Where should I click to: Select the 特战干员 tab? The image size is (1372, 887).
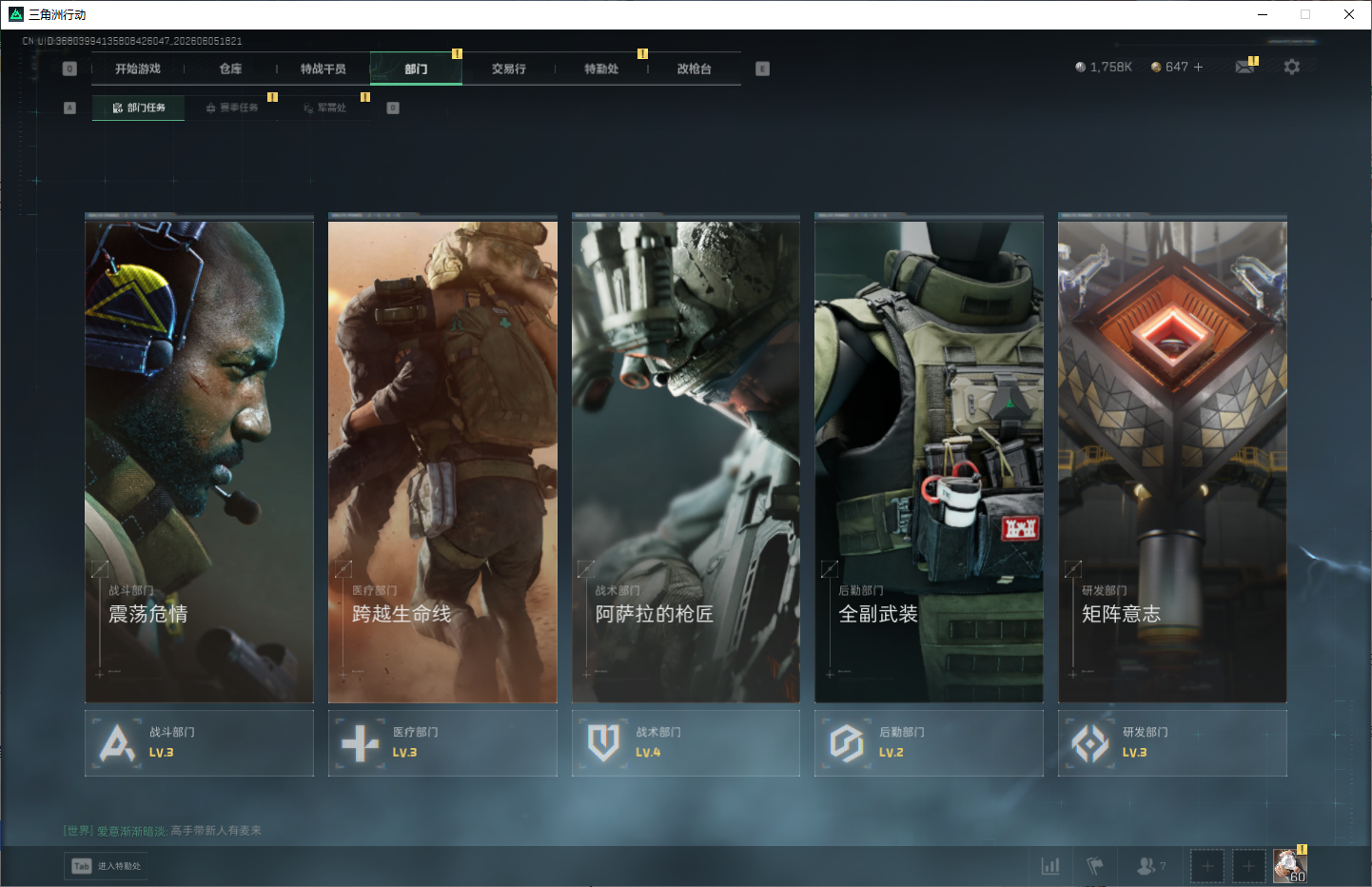(323, 69)
